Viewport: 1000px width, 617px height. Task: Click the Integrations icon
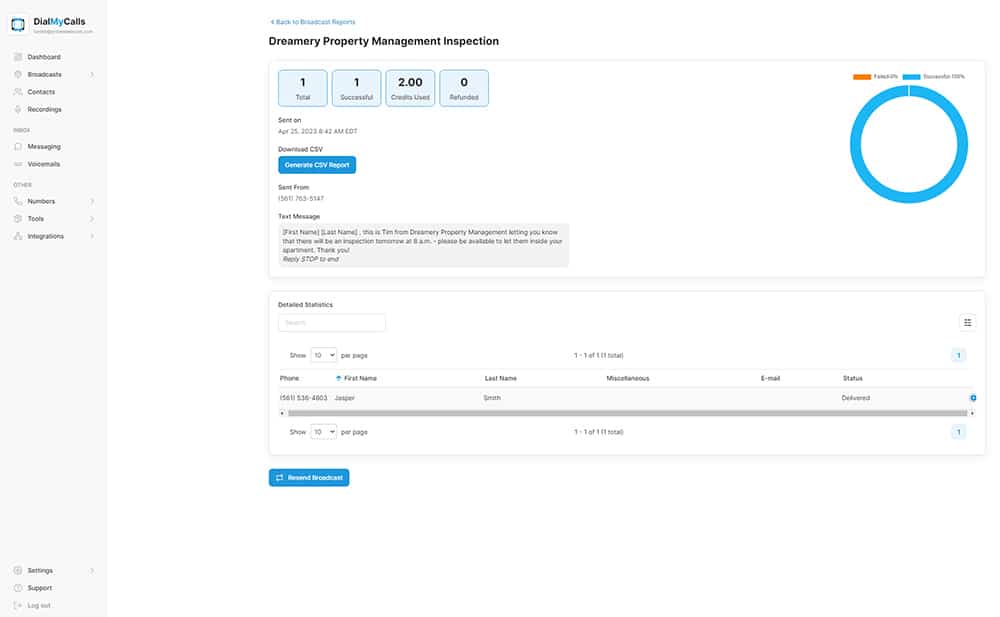pos(18,236)
